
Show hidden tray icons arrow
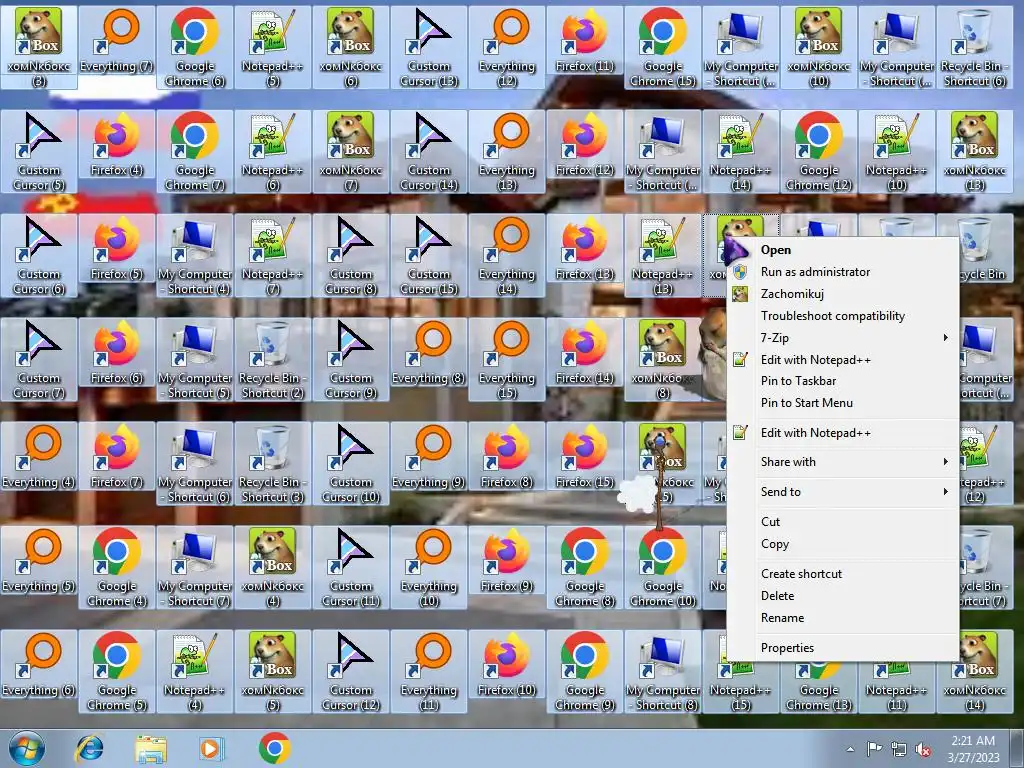[850, 749]
